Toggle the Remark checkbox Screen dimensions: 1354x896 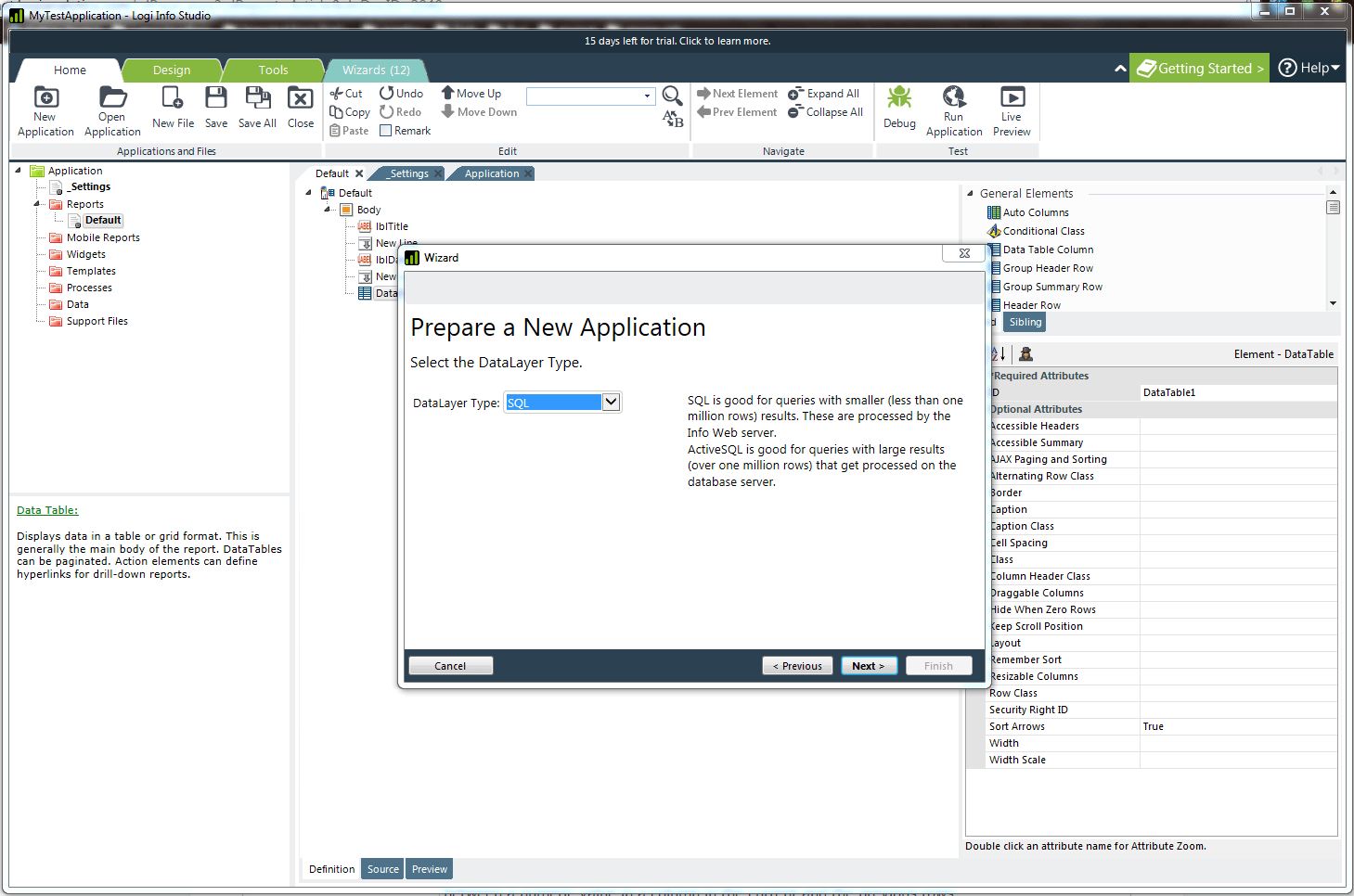(x=386, y=131)
